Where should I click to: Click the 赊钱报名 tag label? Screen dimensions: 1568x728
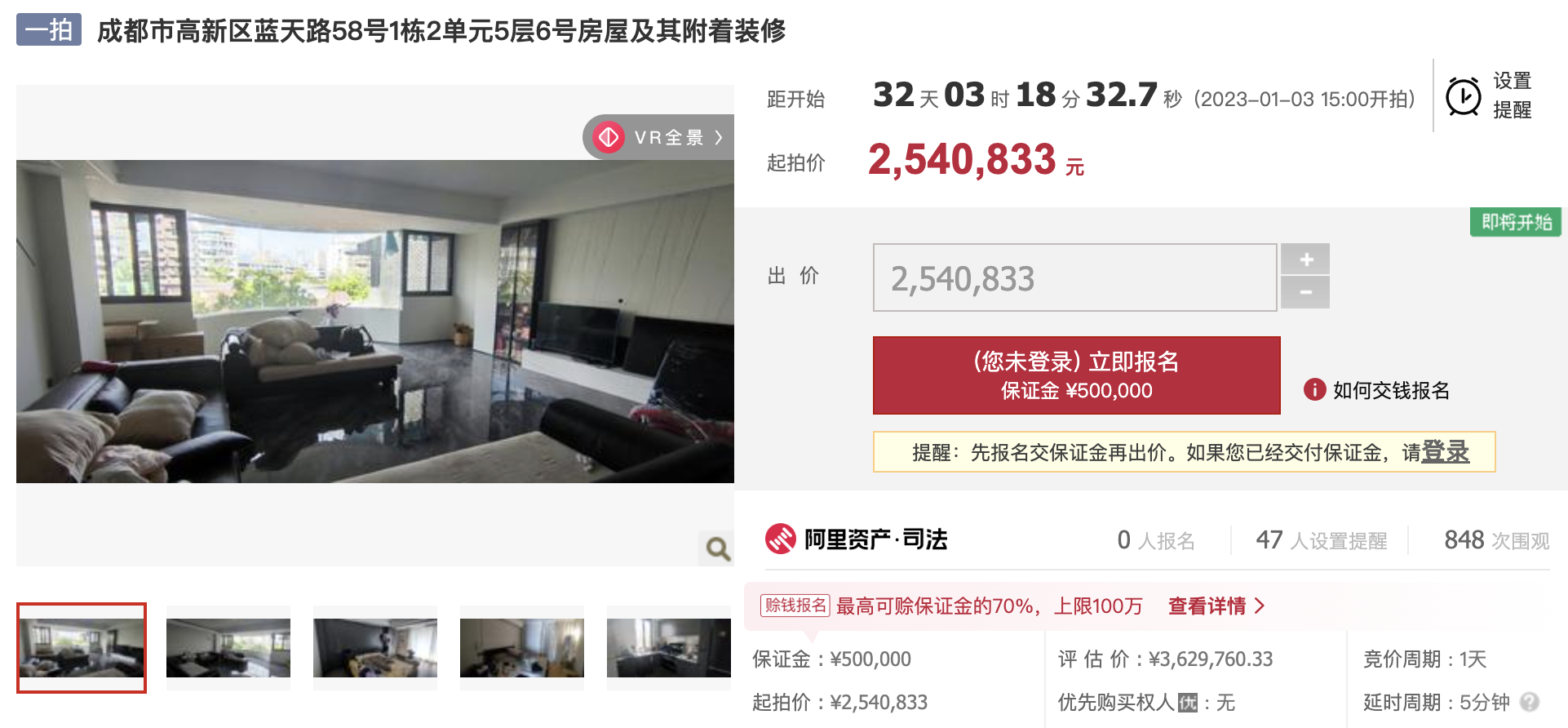click(x=795, y=606)
